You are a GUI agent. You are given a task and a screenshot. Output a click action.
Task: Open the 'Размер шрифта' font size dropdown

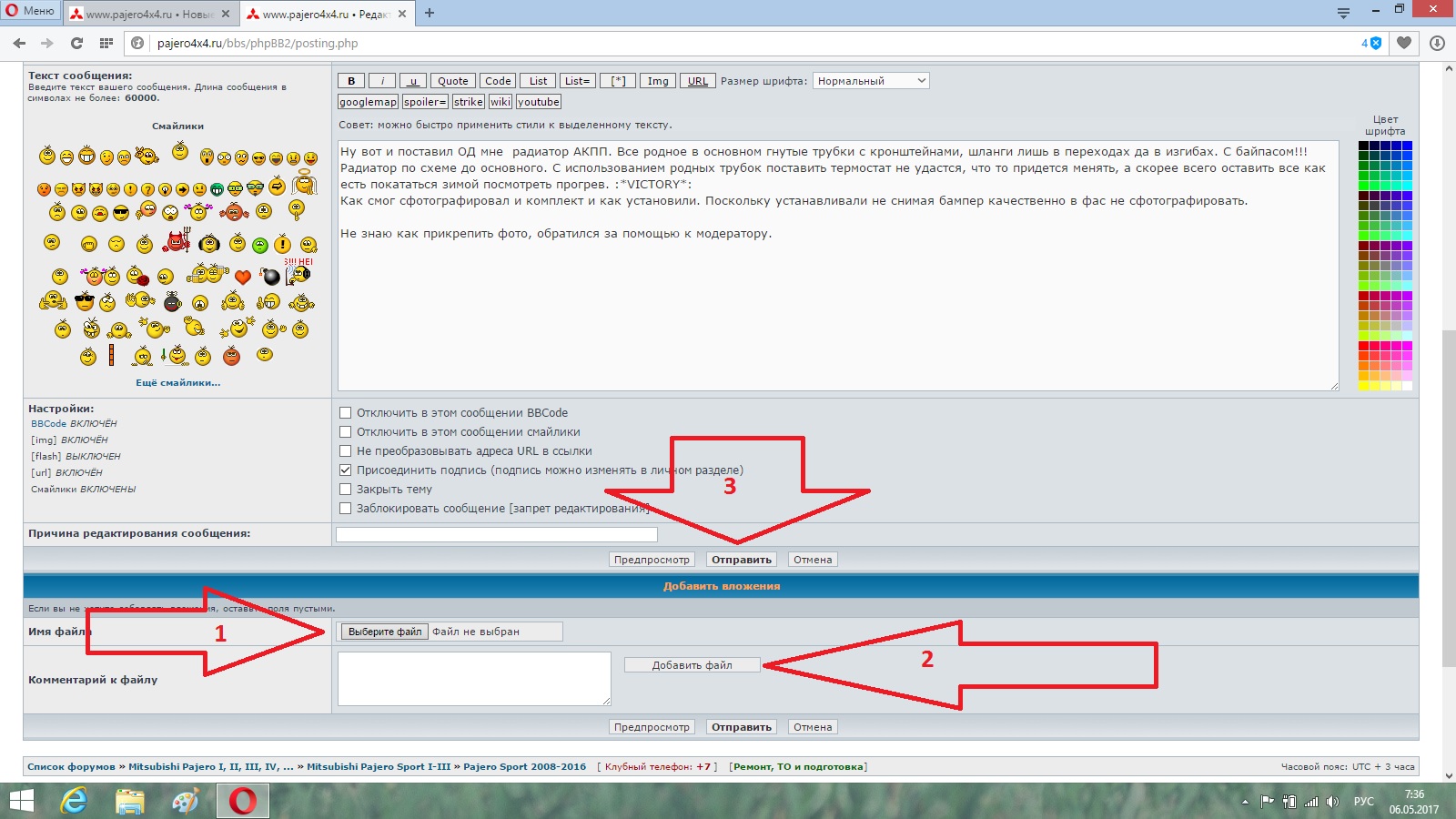tap(870, 81)
